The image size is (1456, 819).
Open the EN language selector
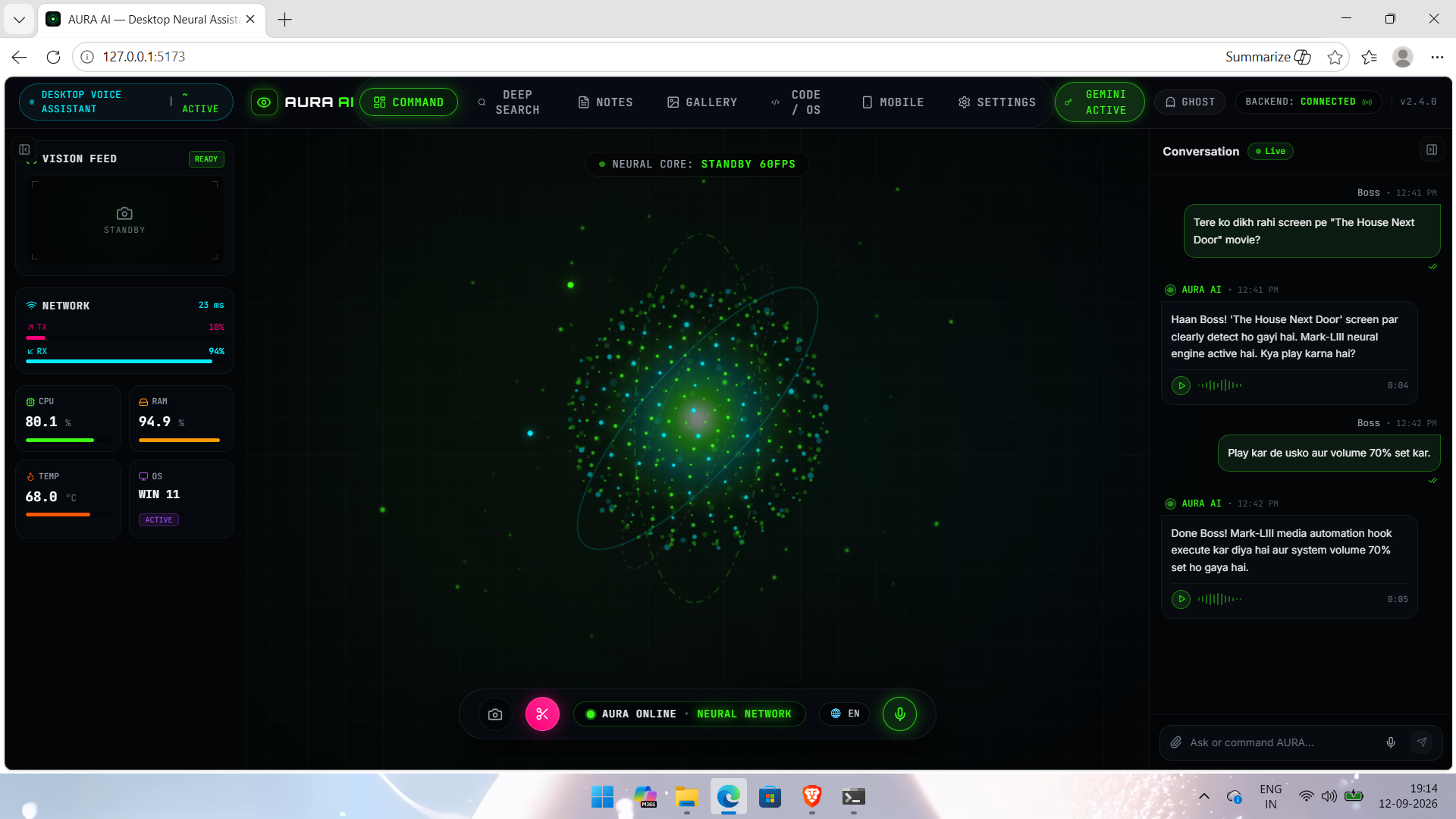tap(844, 714)
